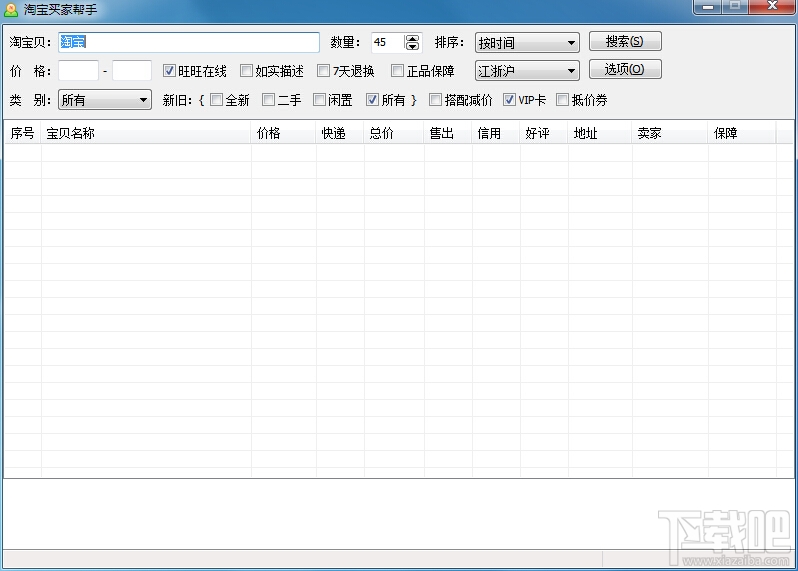Decrease 数量 with the spinner down arrow
The width and height of the screenshot is (798, 571).
point(412,46)
